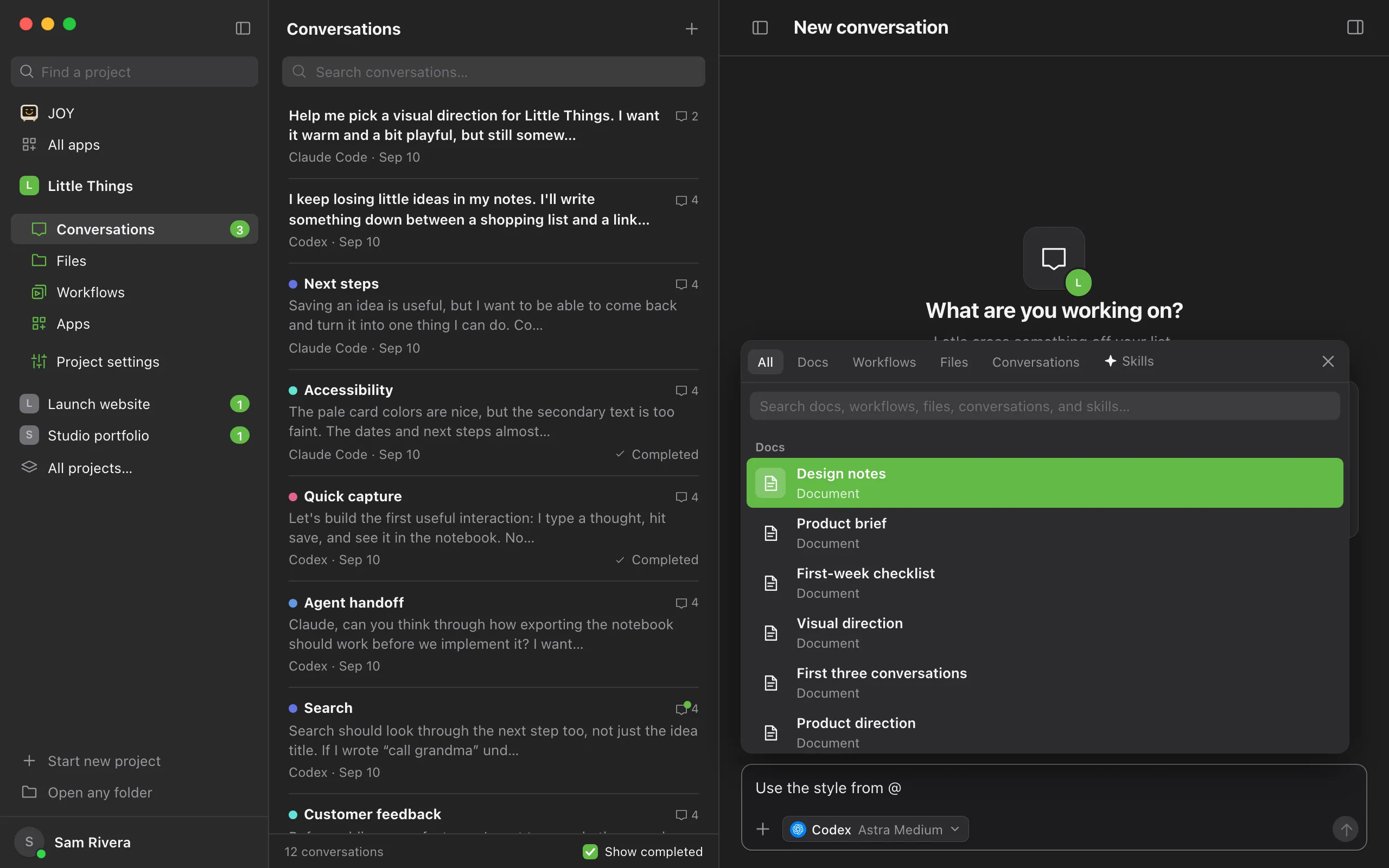Screen dimensions: 1389x868
Task: Select the Design notes document icon
Action: coord(770,483)
